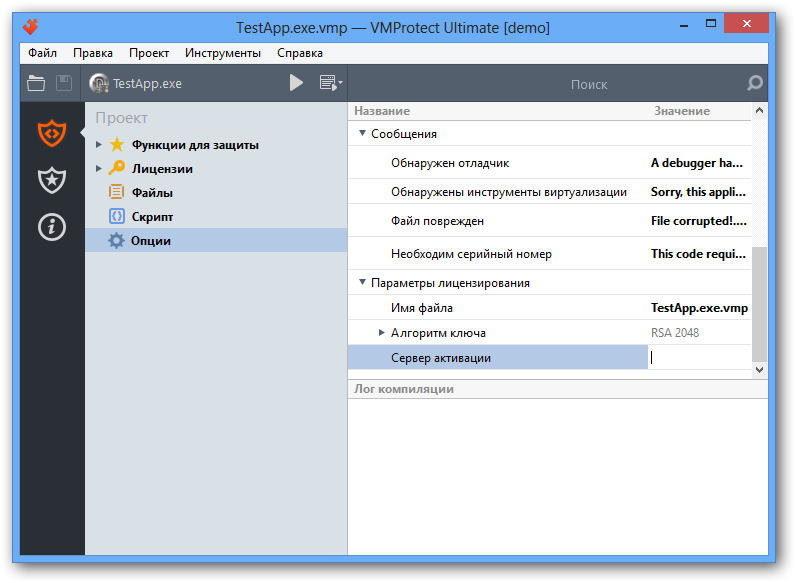Viewport: 796px width, 583px height.
Task: Collapse the Параметры лицензирования group
Action: (x=362, y=282)
